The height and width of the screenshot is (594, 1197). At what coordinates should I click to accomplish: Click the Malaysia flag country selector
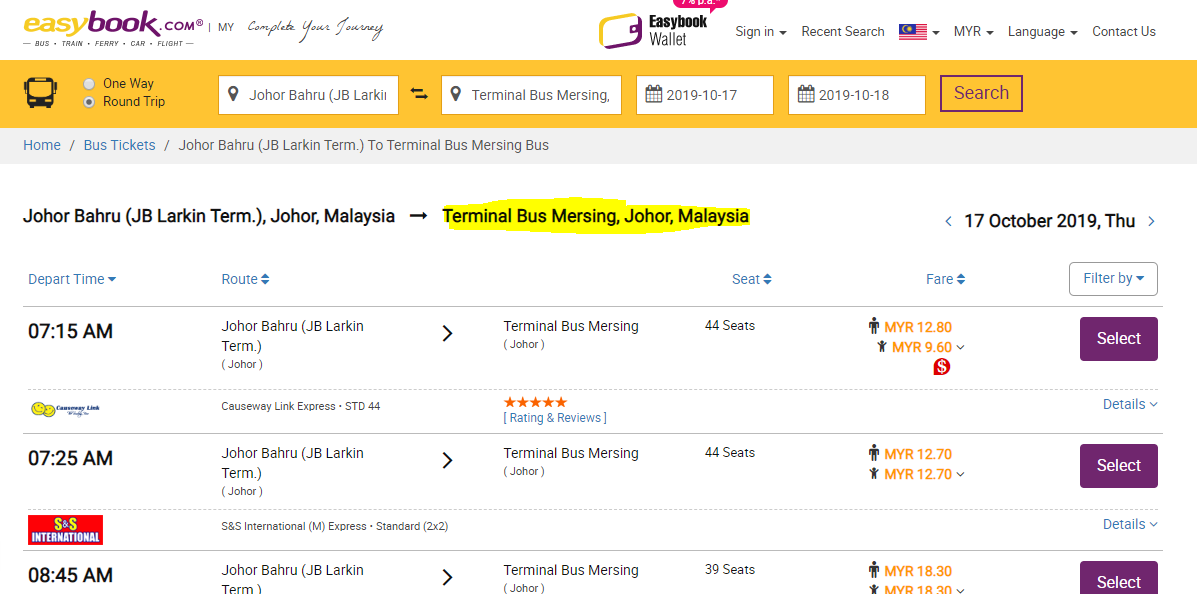918,32
